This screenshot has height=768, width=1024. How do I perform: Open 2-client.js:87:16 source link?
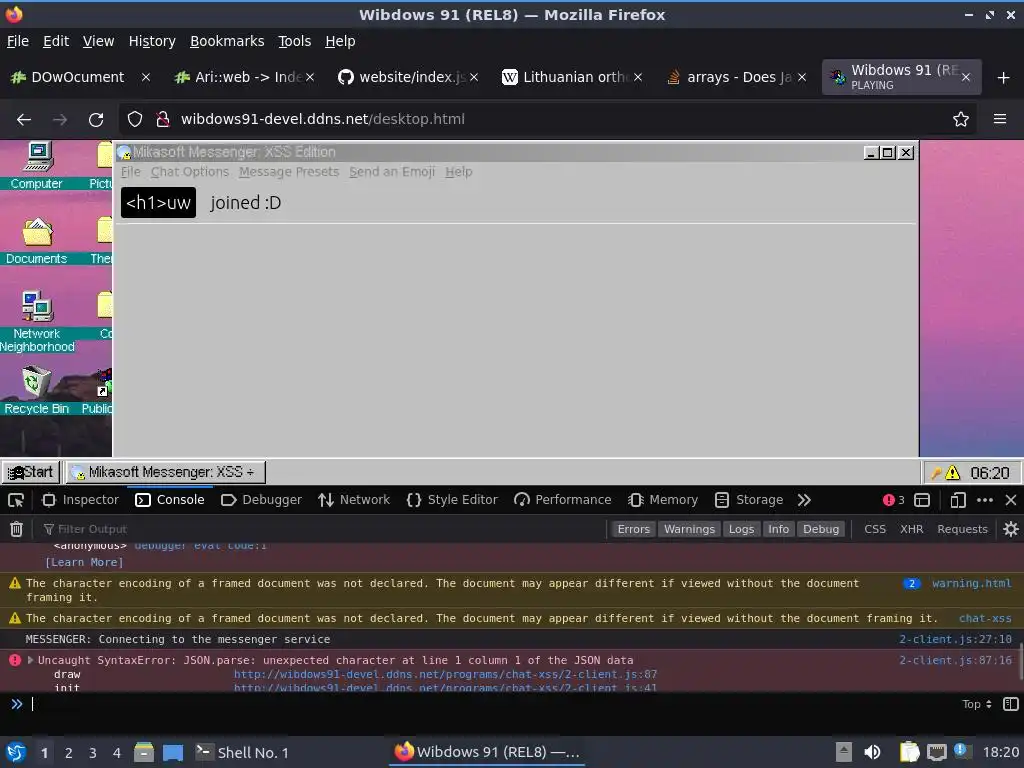[x=955, y=660]
